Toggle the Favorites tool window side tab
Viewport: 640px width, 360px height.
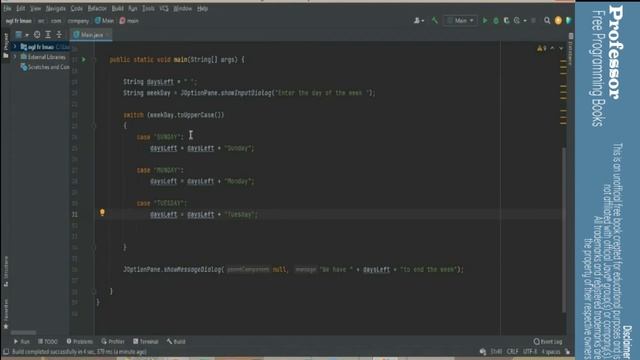[6, 313]
